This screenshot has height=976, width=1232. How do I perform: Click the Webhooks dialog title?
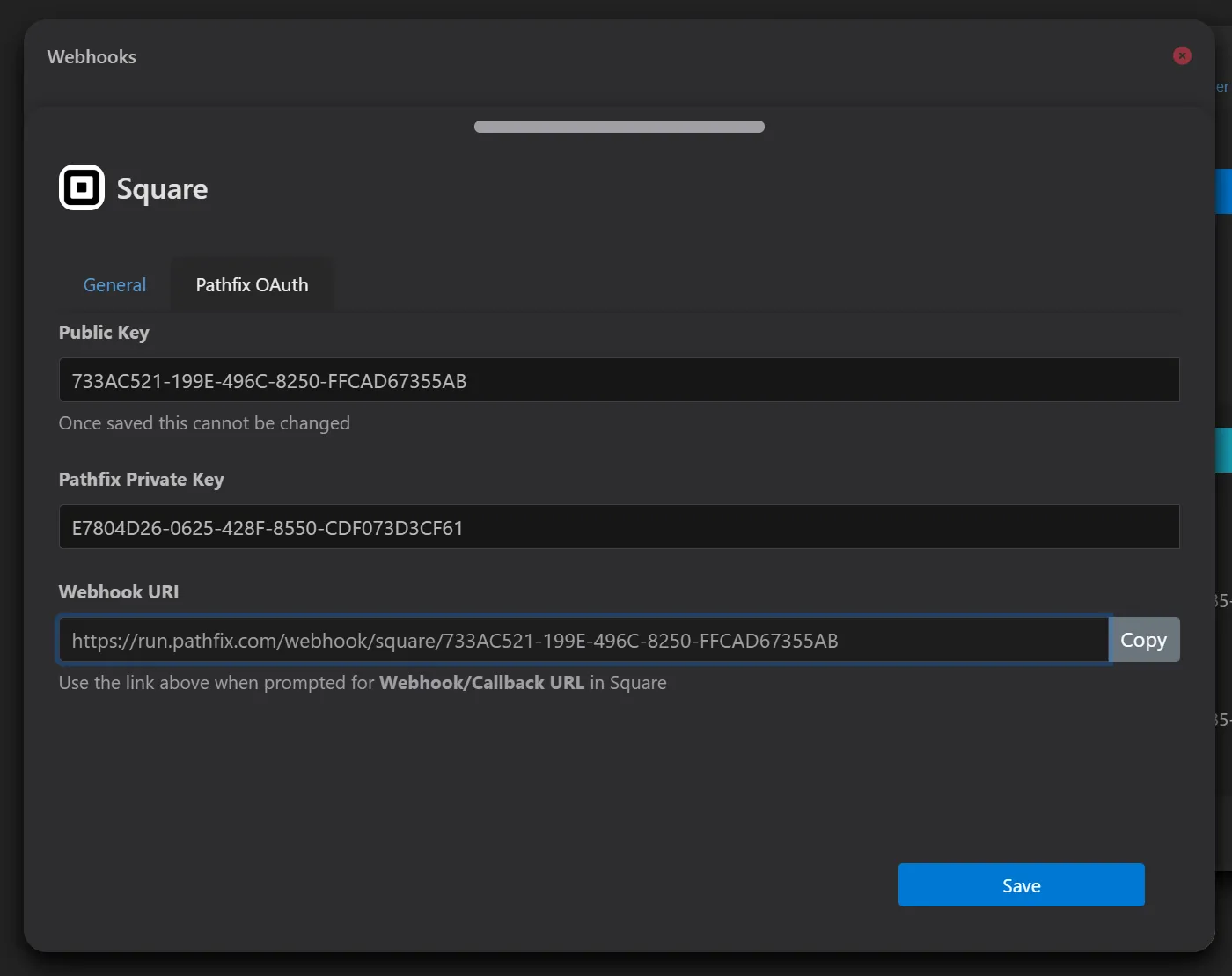coord(92,57)
